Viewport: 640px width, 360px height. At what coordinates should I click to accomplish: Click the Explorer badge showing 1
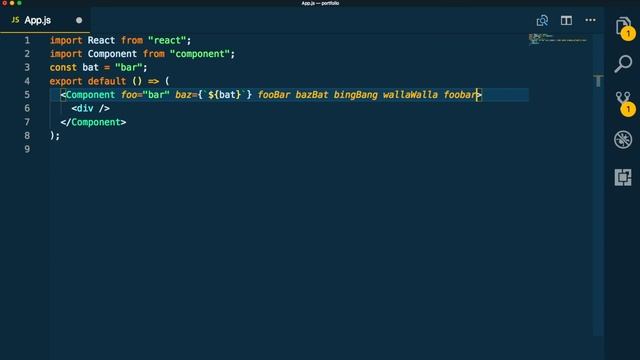point(628,33)
